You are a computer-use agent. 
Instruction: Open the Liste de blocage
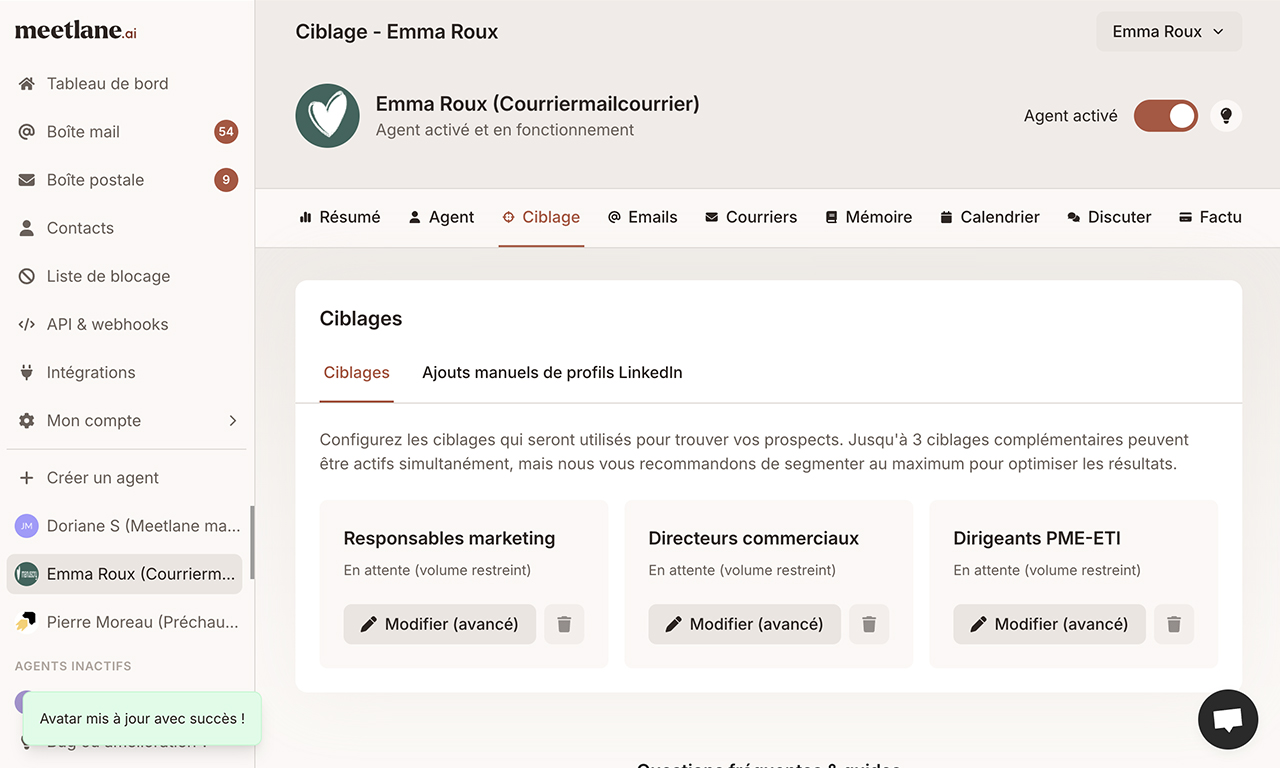coord(106,275)
